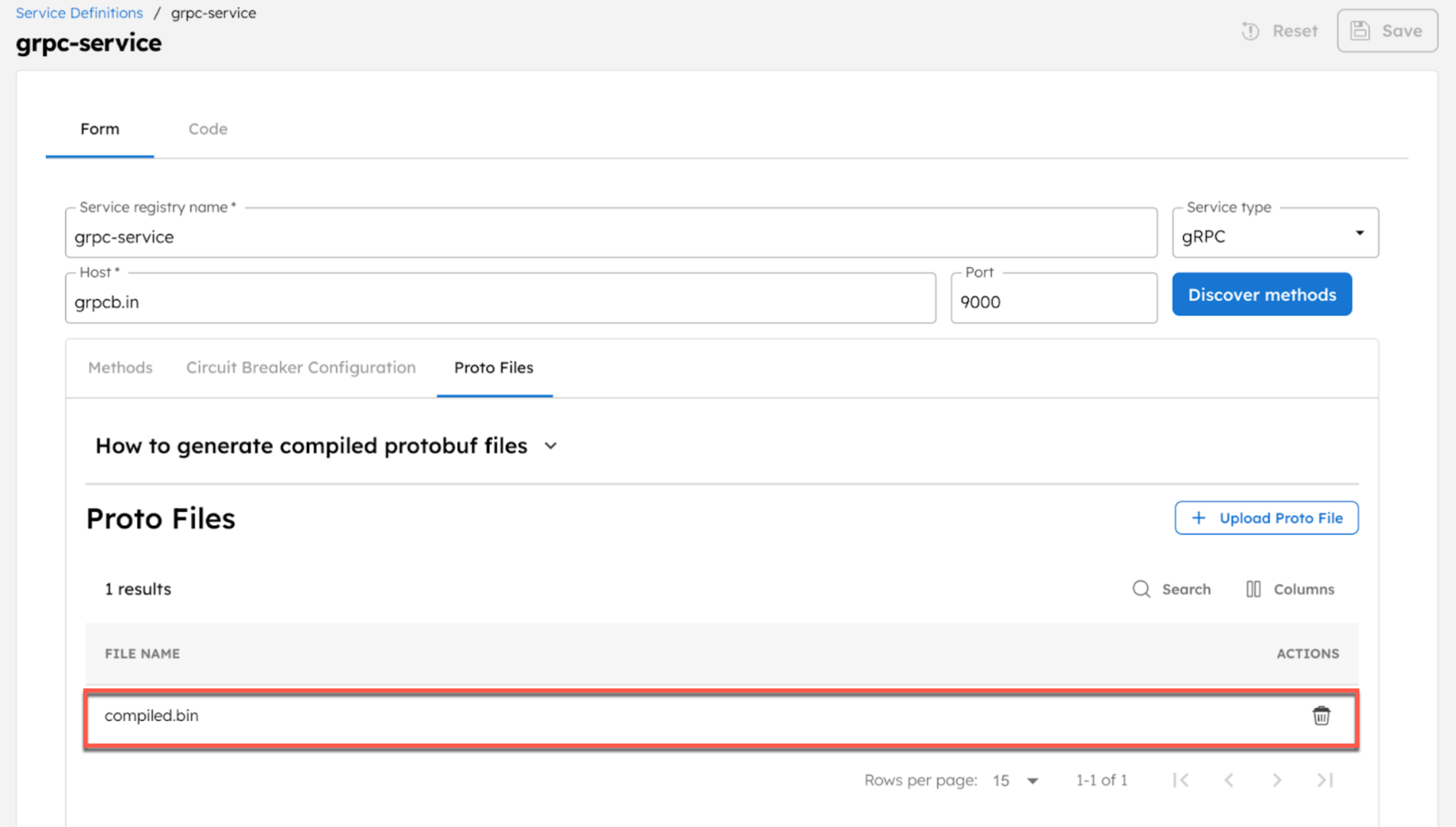
Task: Click the next page arrow
Action: pos(1277,780)
